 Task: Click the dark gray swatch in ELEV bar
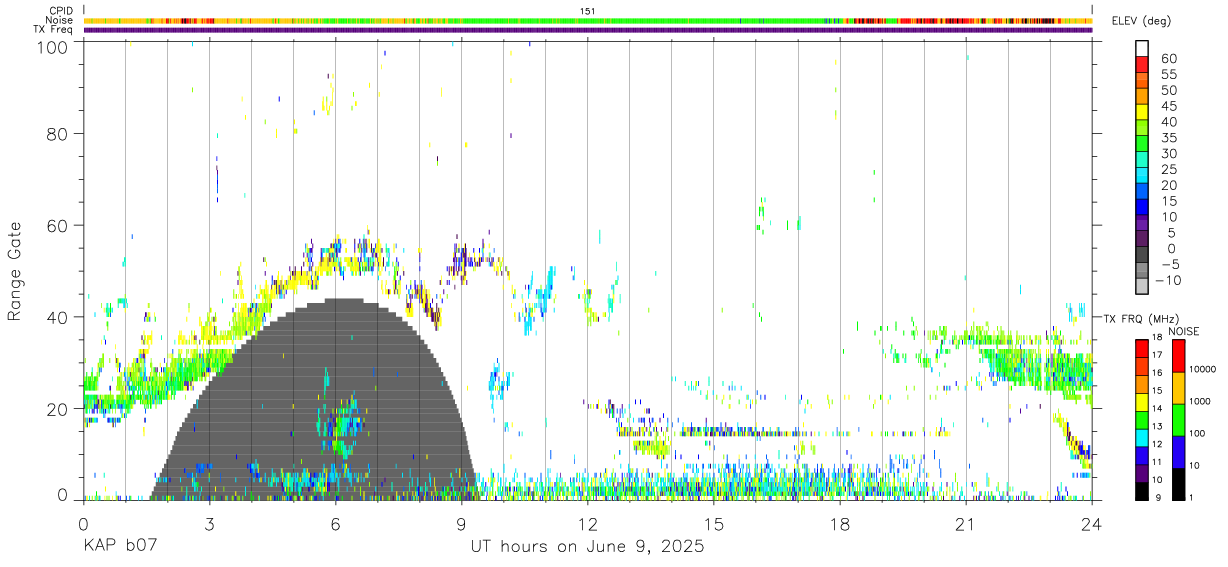(x=1141, y=256)
